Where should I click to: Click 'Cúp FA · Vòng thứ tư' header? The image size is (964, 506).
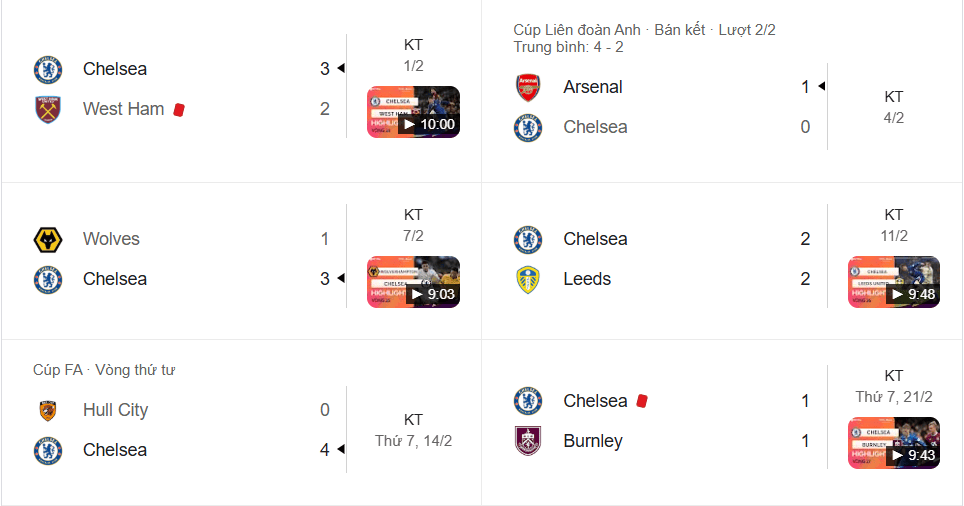tap(103, 370)
